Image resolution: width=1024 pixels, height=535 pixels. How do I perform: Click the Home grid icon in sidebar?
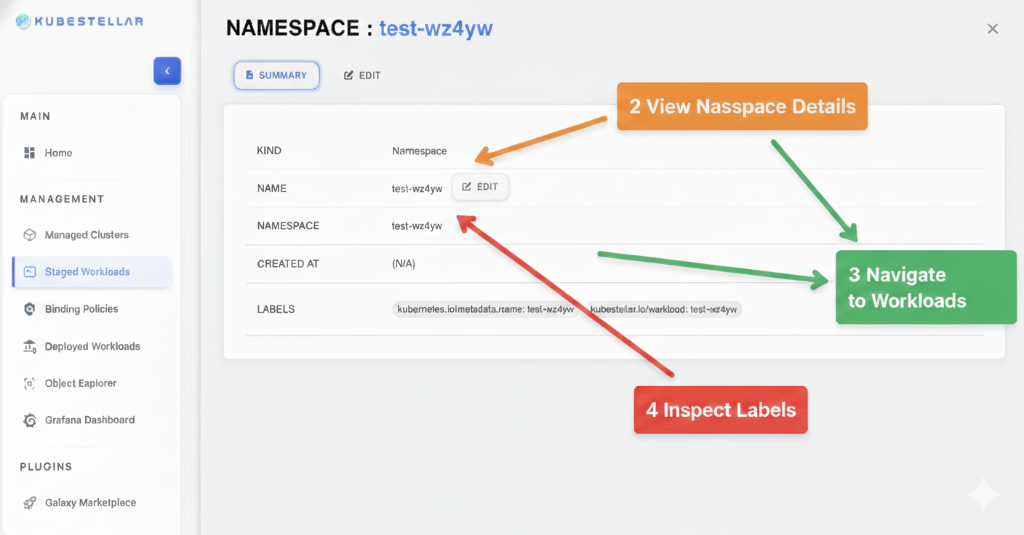pyautogui.click(x=29, y=153)
